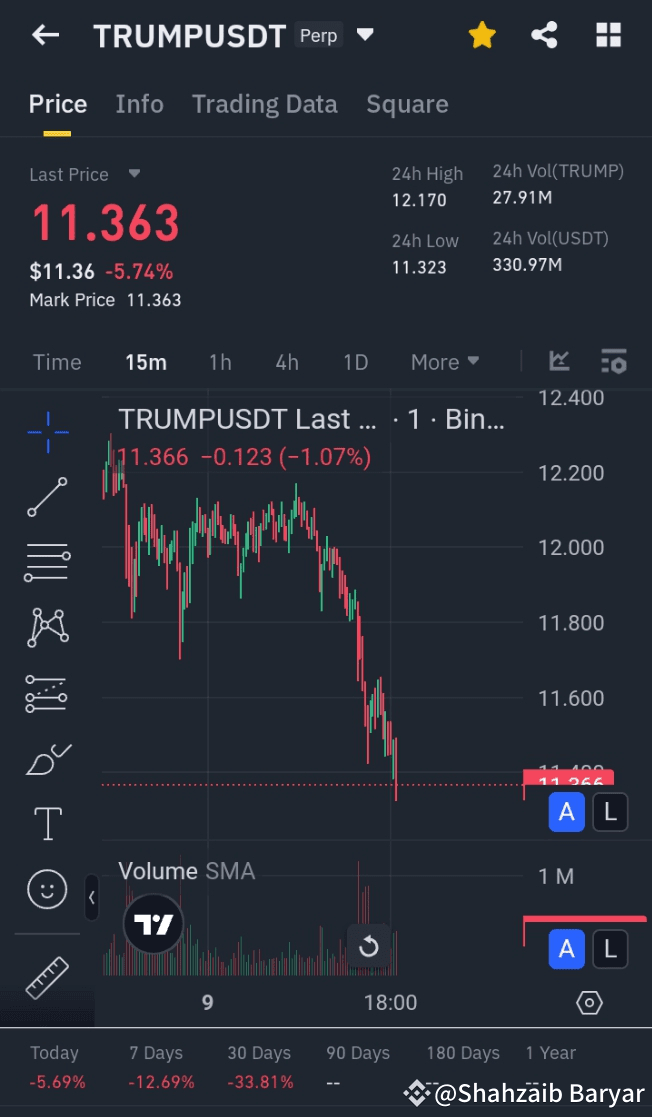Screen dimensions: 652x1117
Task: Toggle log scale L on volume pane
Action: [610, 949]
